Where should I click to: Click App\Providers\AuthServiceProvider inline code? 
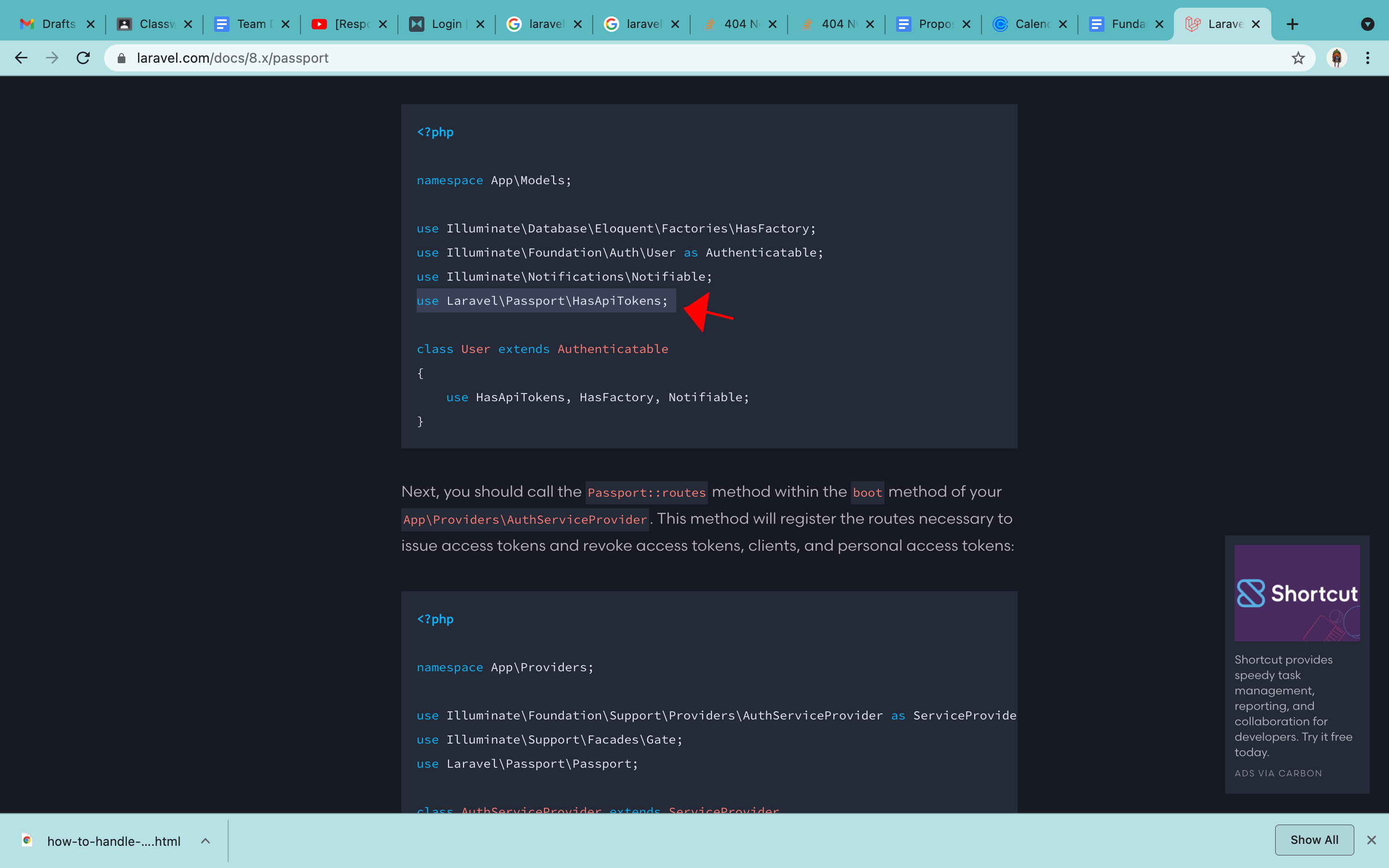click(x=525, y=519)
